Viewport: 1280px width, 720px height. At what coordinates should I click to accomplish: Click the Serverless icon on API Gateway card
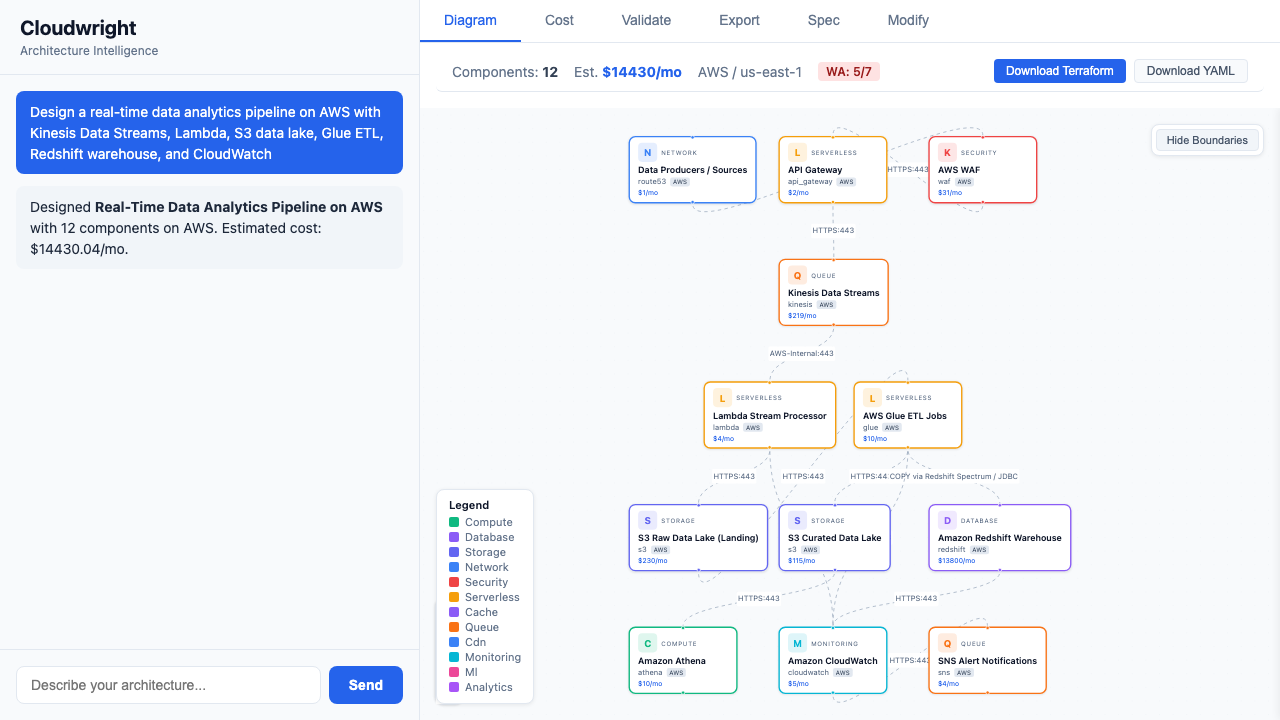797,152
